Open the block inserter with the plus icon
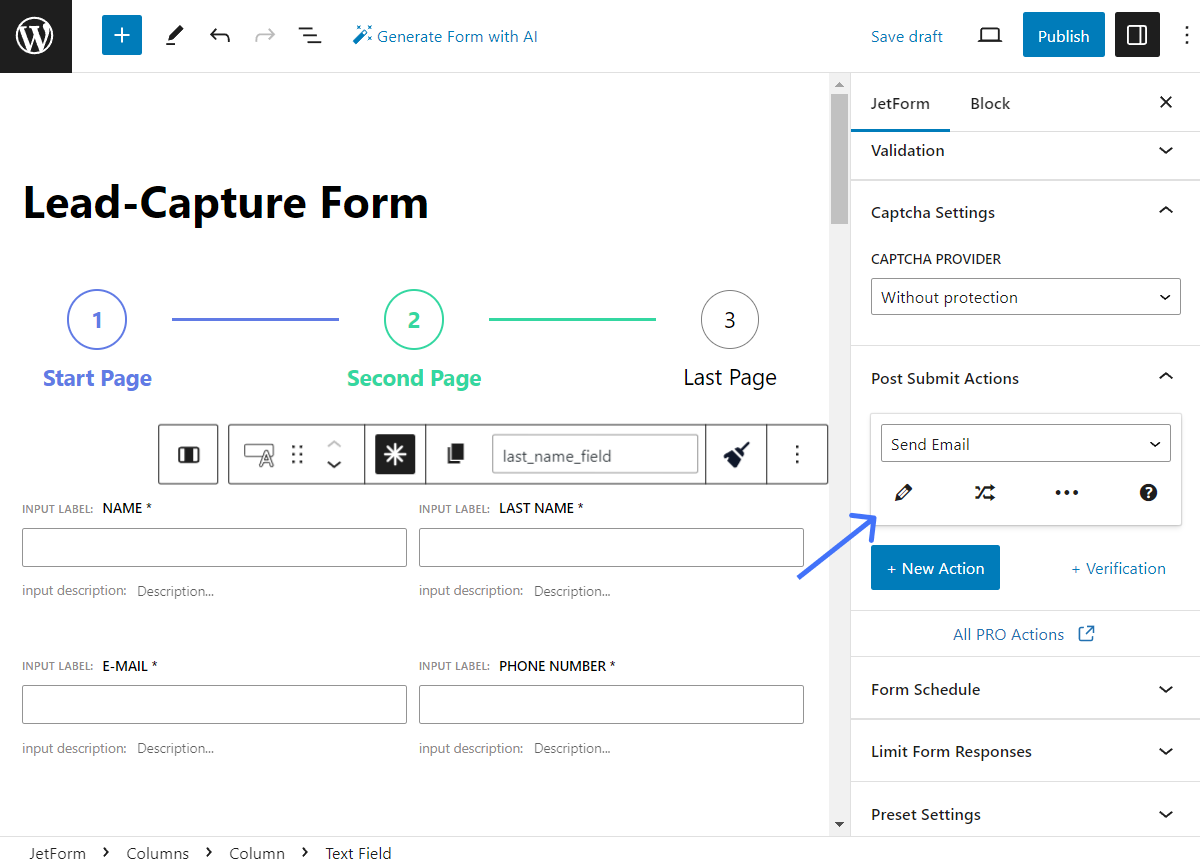The image size is (1200, 862). 121,35
